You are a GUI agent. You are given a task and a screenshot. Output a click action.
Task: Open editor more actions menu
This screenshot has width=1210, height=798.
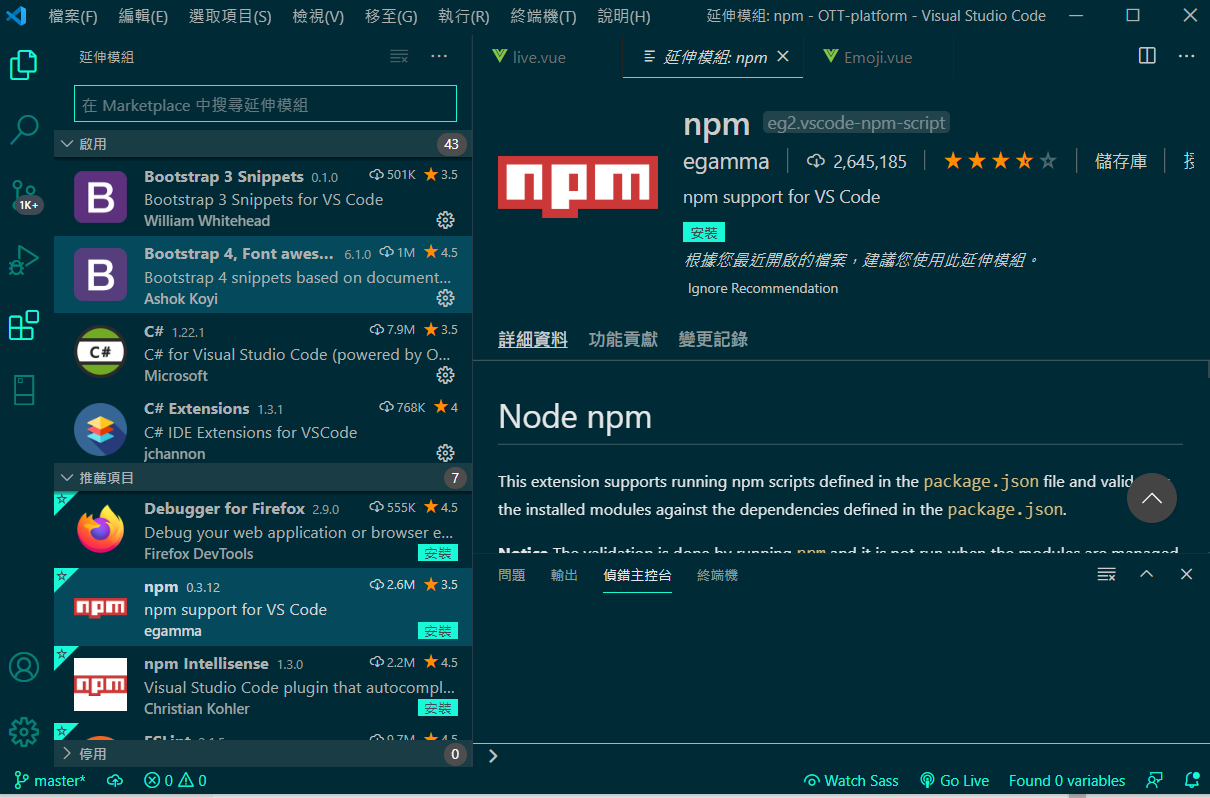pyautogui.click(x=1186, y=57)
